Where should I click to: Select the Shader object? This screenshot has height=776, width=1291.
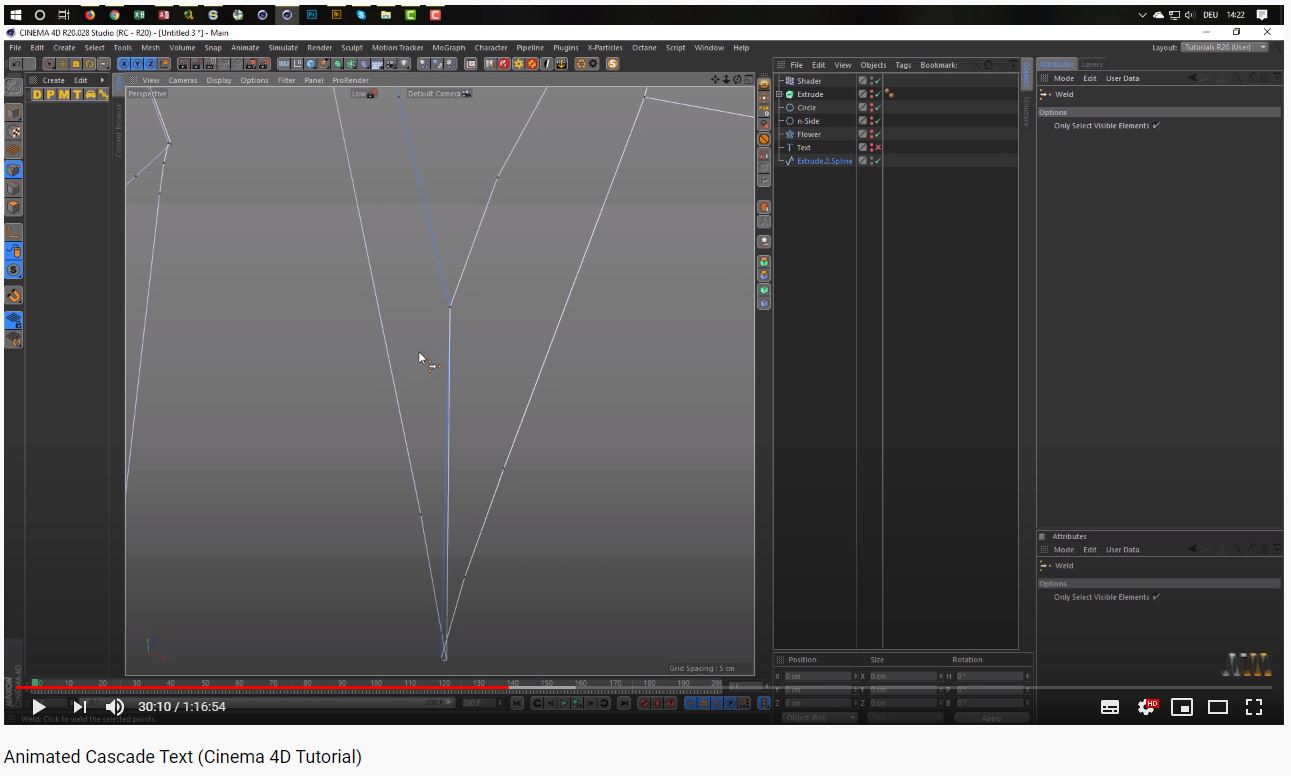(x=809, y=81)
